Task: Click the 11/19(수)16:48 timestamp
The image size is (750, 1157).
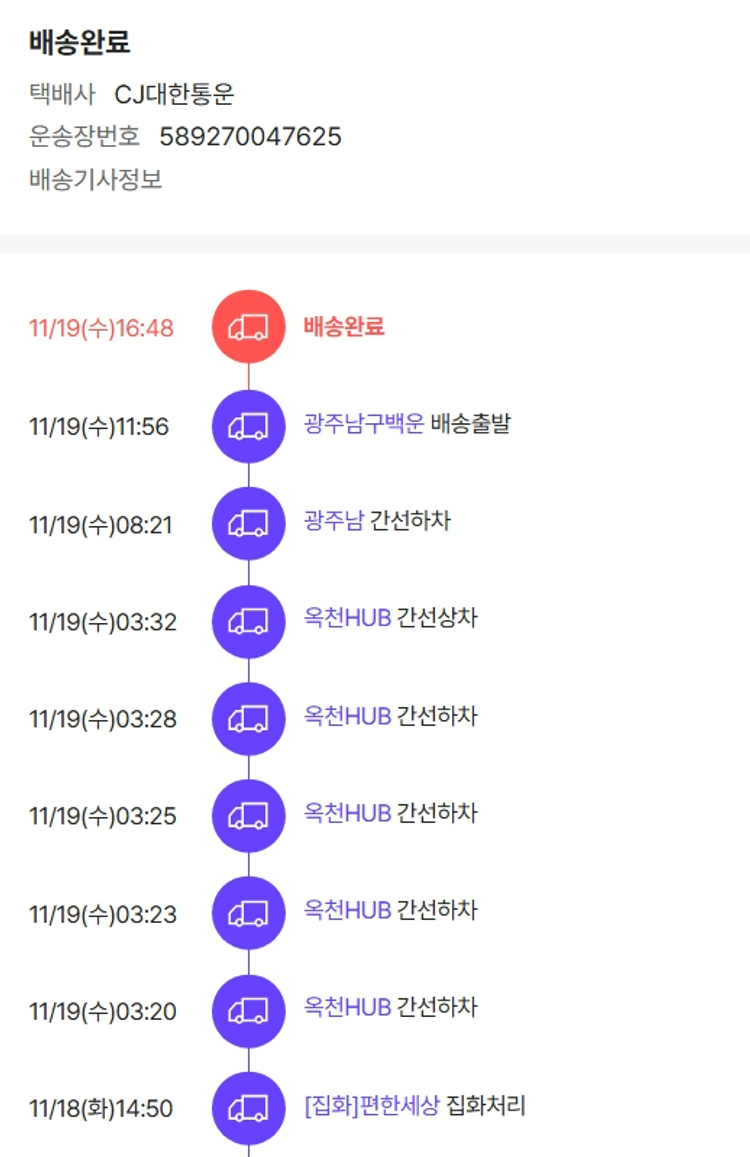Action: 101,328
